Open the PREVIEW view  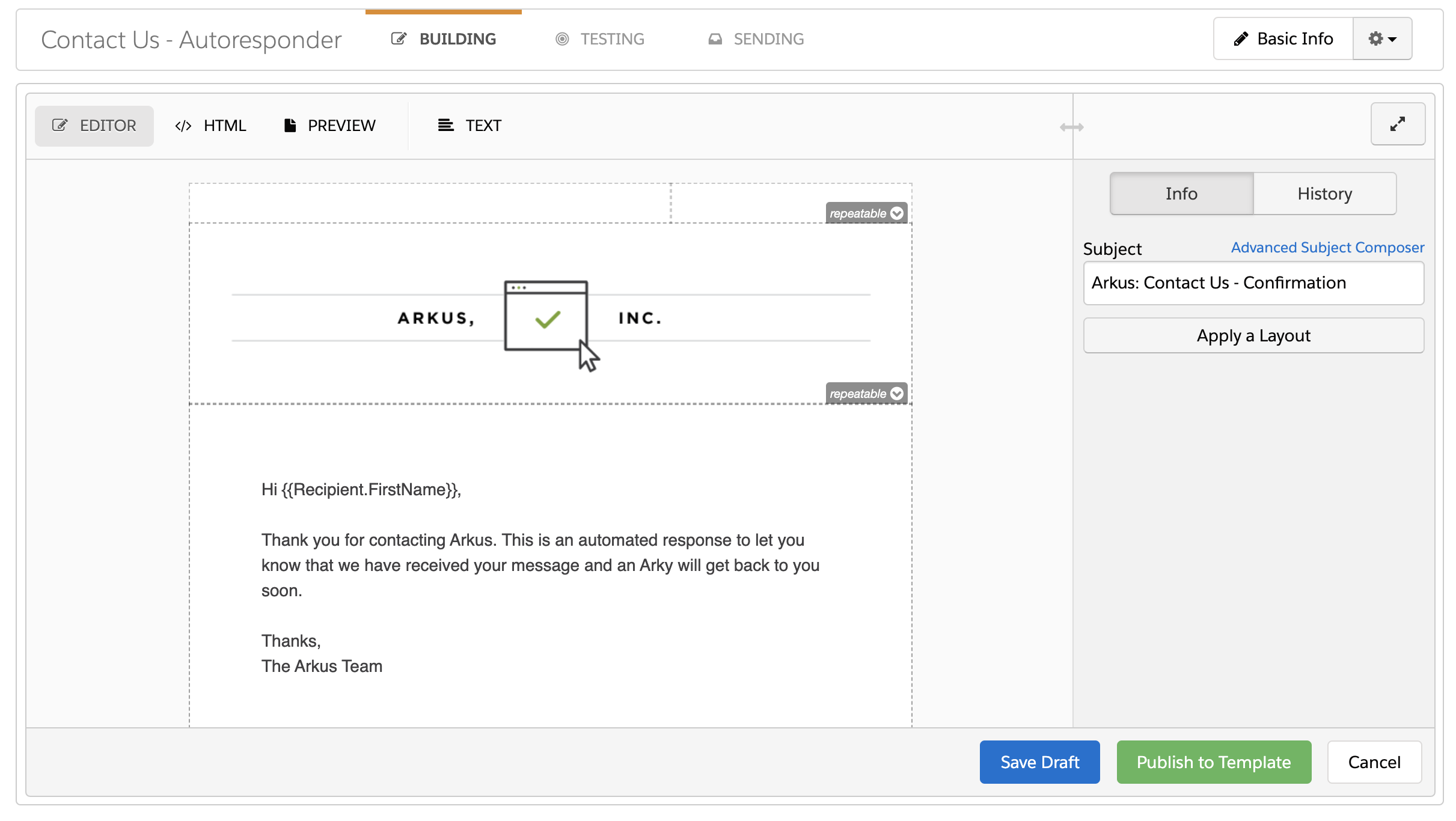329,126
